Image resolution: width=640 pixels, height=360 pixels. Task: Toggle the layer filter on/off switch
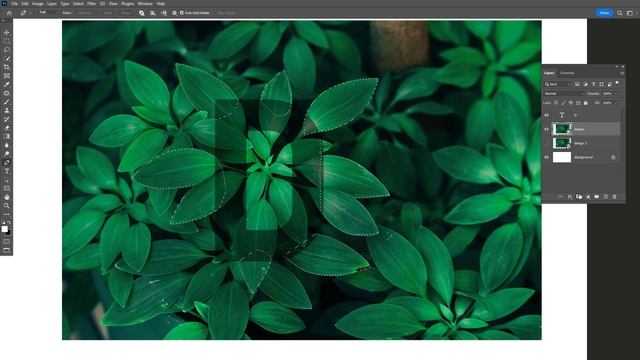pyautogui.click(x=617, y=83)
